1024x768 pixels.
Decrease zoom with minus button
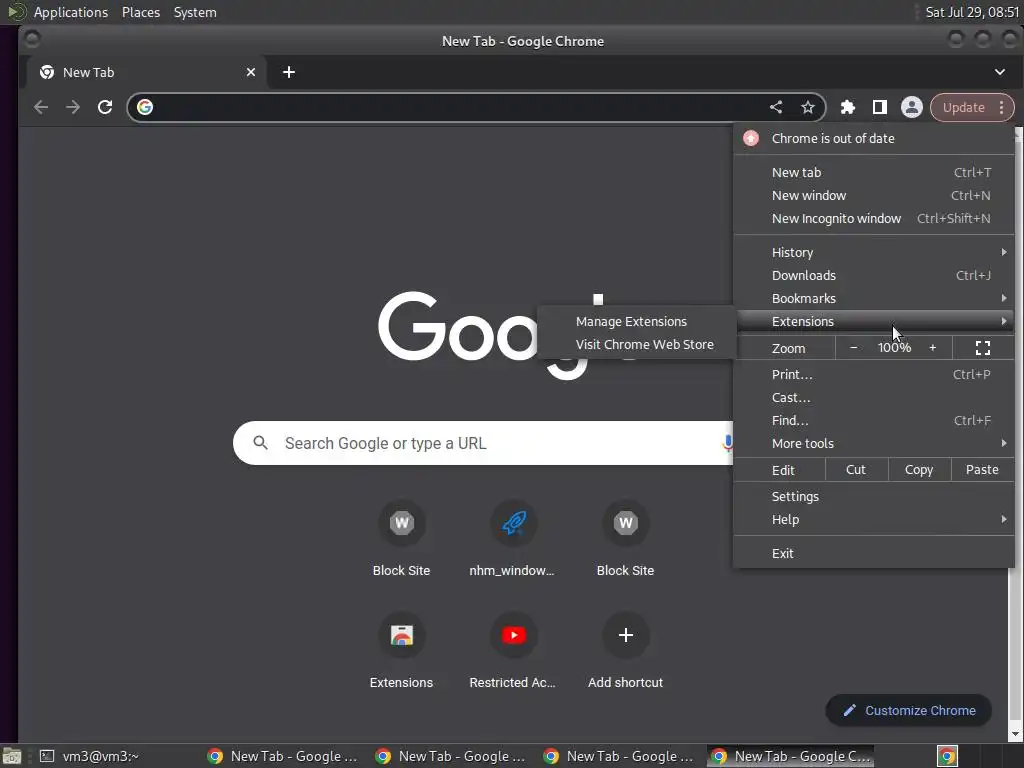(x=853, y=348)
